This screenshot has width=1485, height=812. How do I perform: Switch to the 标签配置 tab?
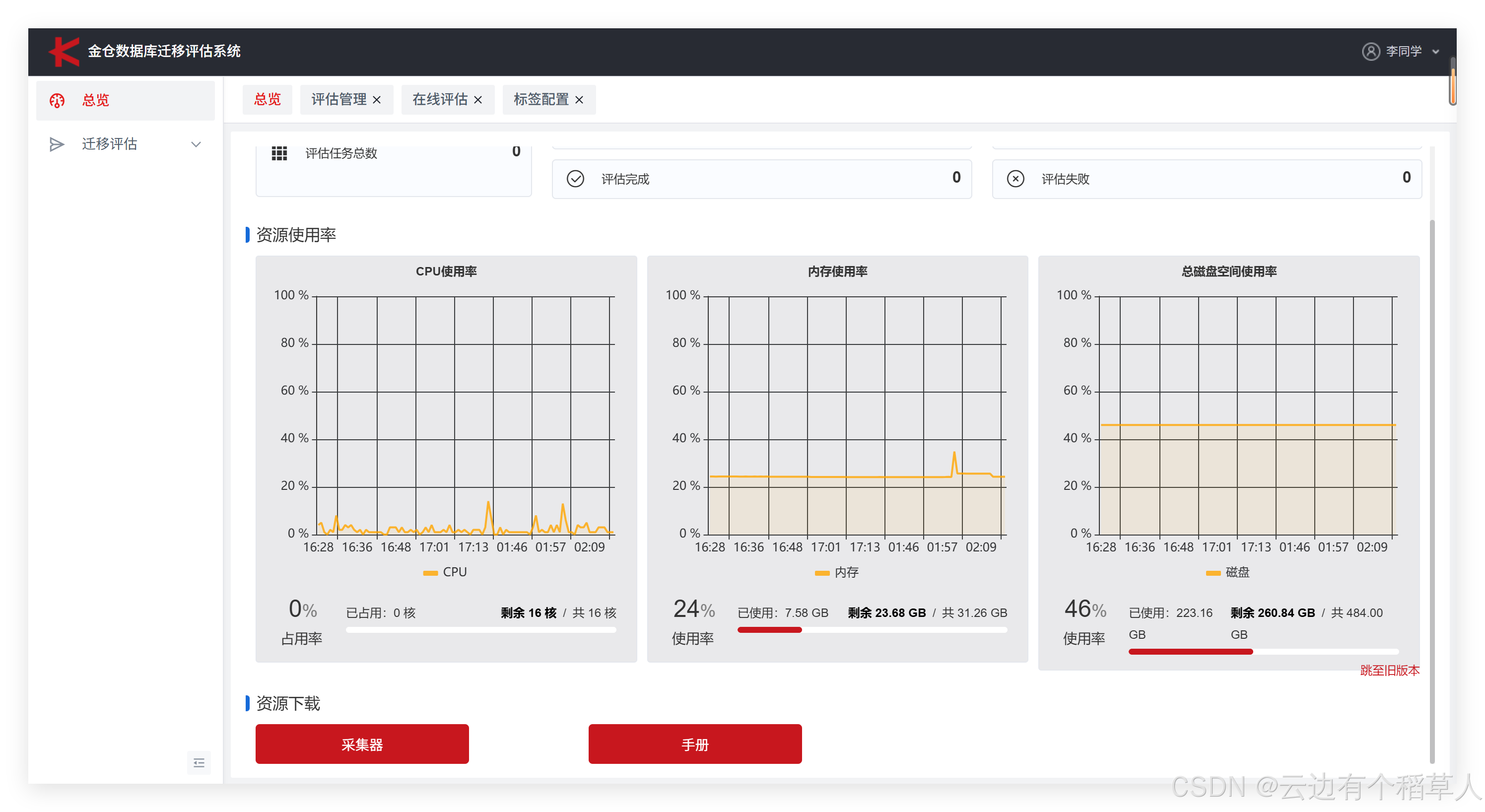(540, 99)
